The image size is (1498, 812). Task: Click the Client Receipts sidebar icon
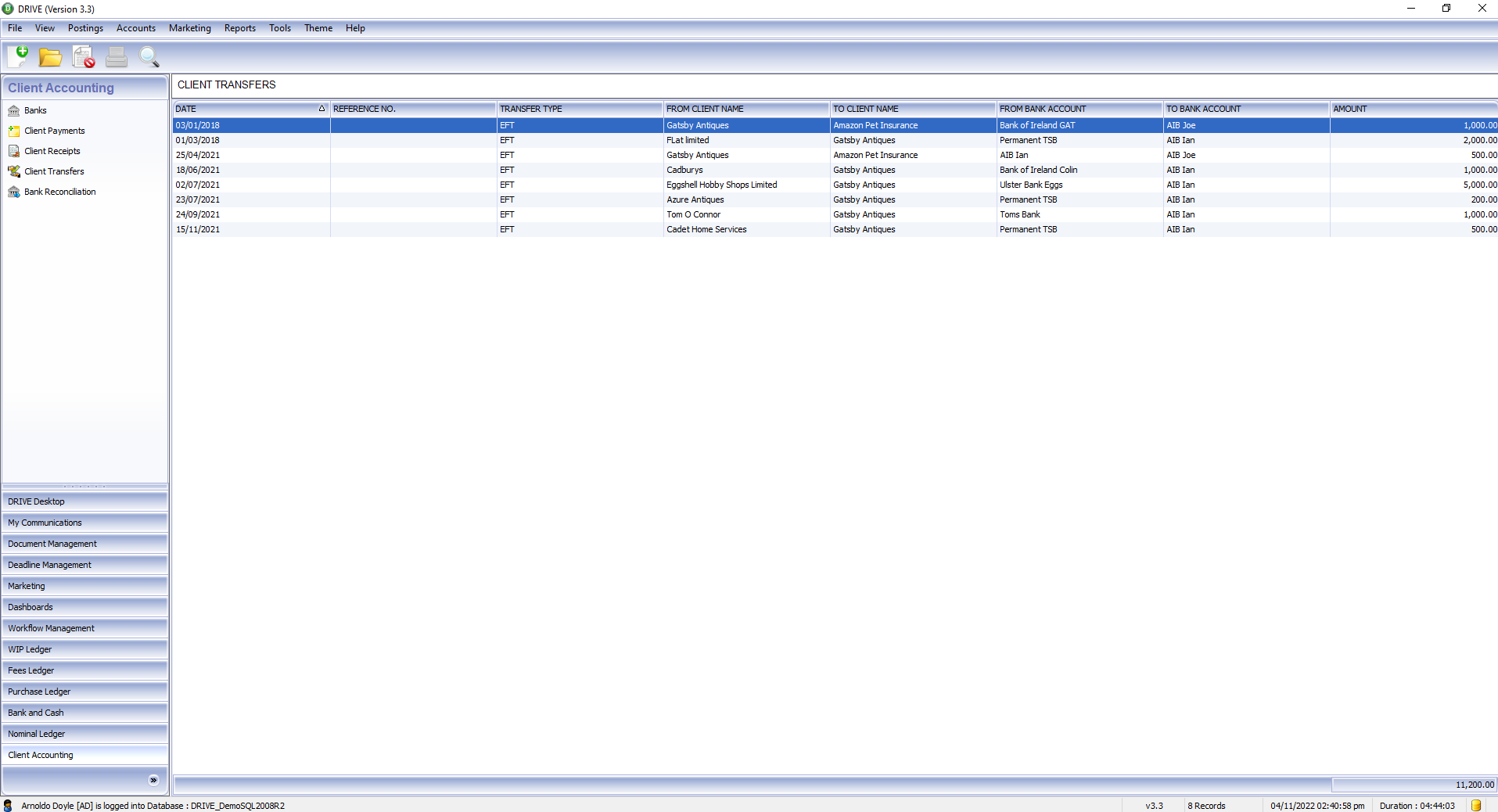(x=14, y=151)
